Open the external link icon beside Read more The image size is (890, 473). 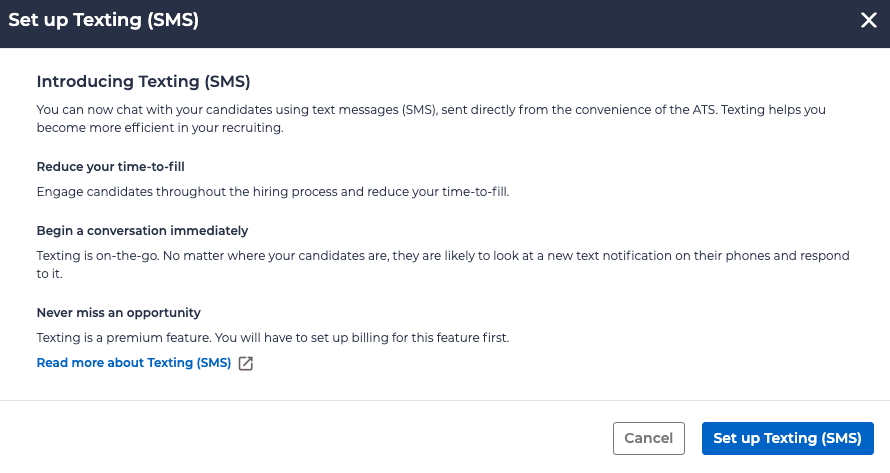click(246, 363)
